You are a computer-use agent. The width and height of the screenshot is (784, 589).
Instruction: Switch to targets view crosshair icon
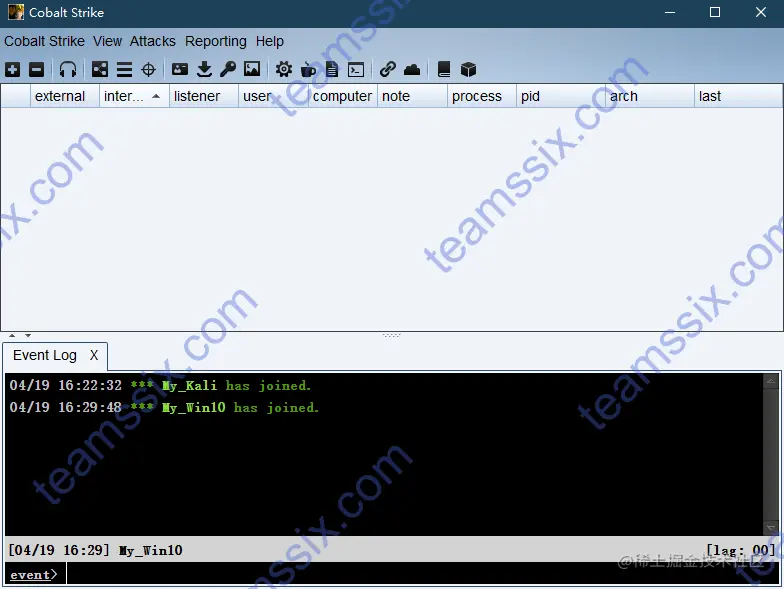[x=148, y=70]
